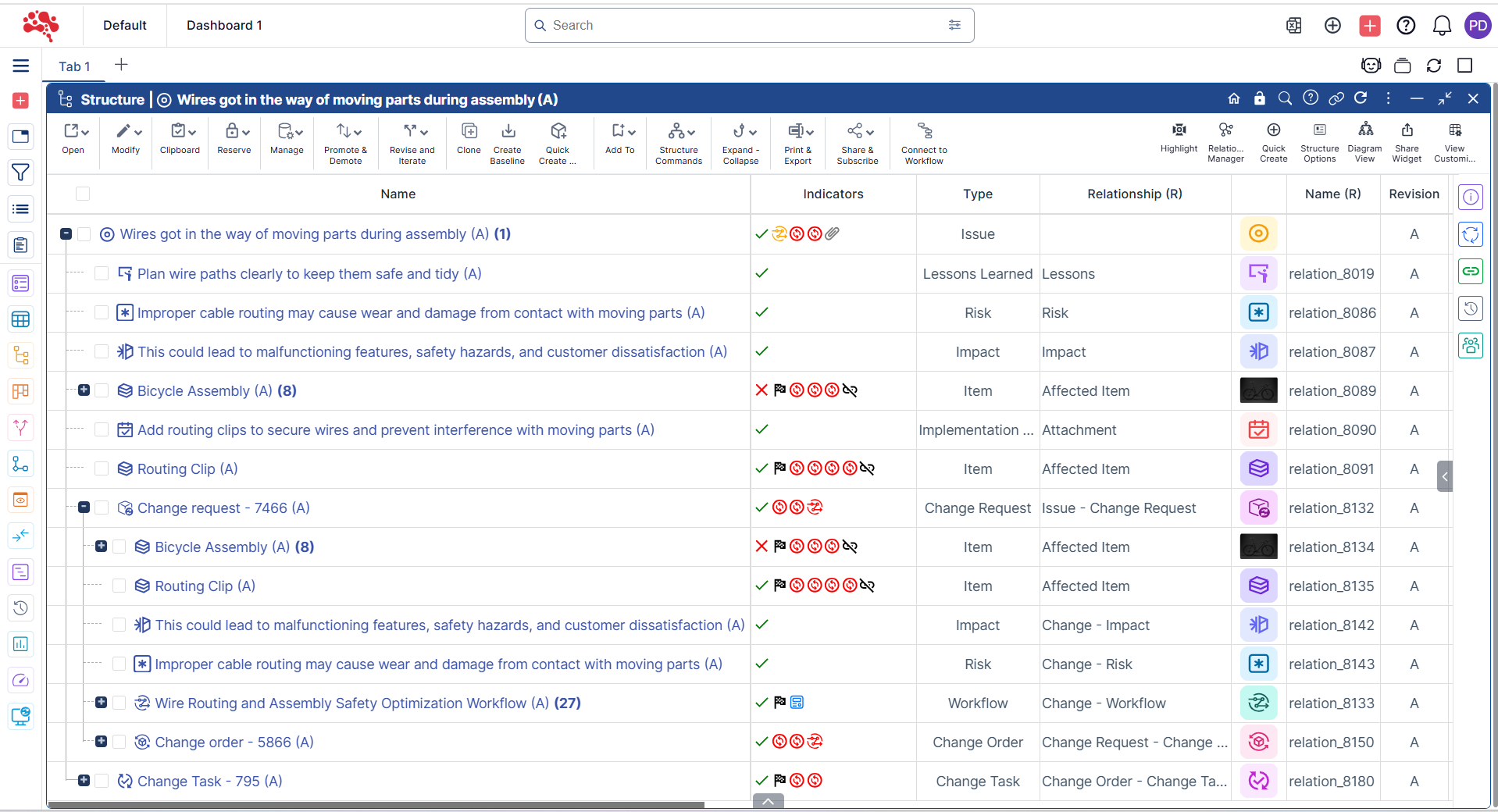Open the Create Baseline tool
1498x812 pixels.
coord(508,131)
